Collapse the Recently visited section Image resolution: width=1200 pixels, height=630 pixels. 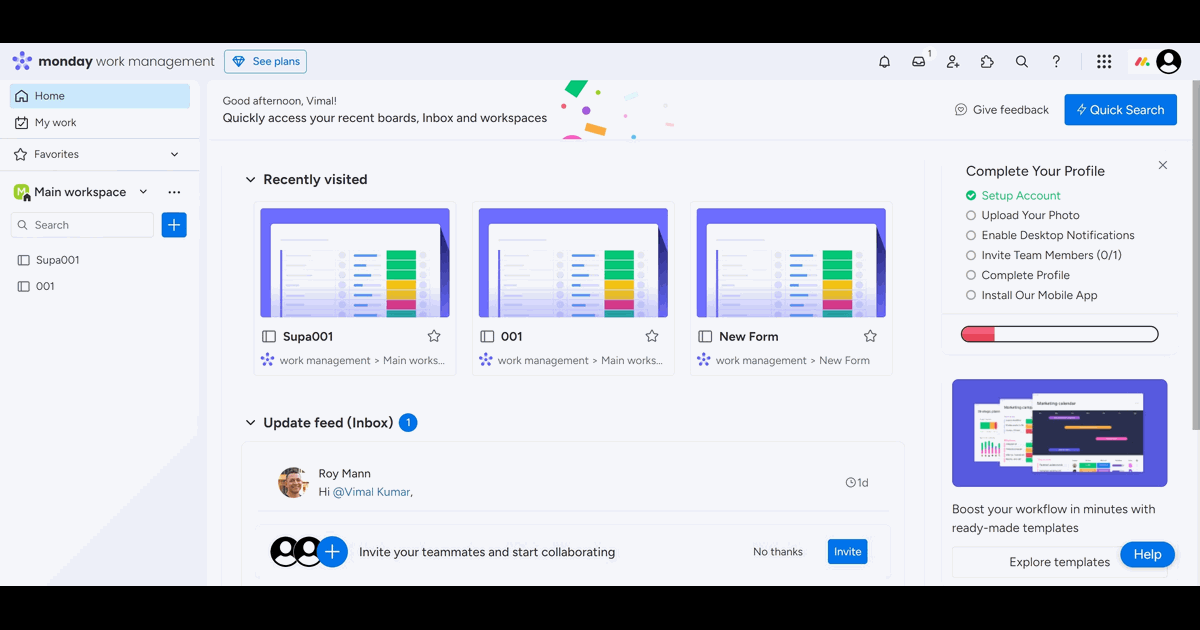[x=250, y=180]
